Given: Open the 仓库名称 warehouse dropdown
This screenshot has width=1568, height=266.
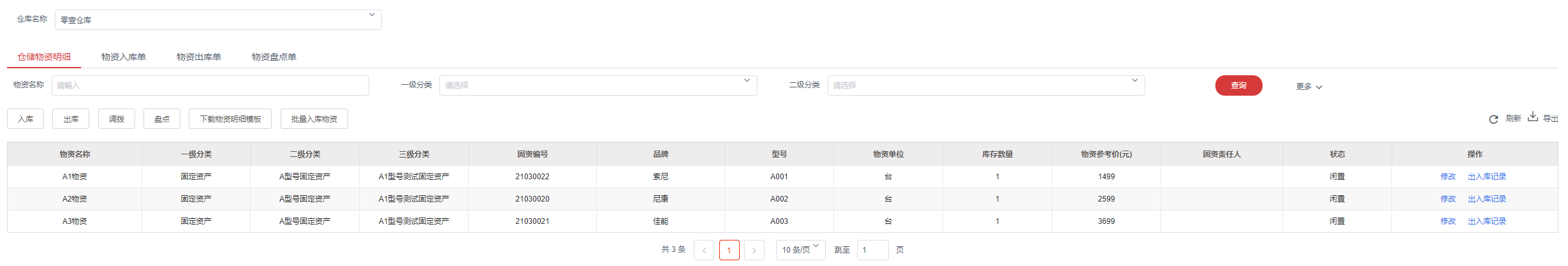Looking at the screenshot, I should click(x=218, y=20).
